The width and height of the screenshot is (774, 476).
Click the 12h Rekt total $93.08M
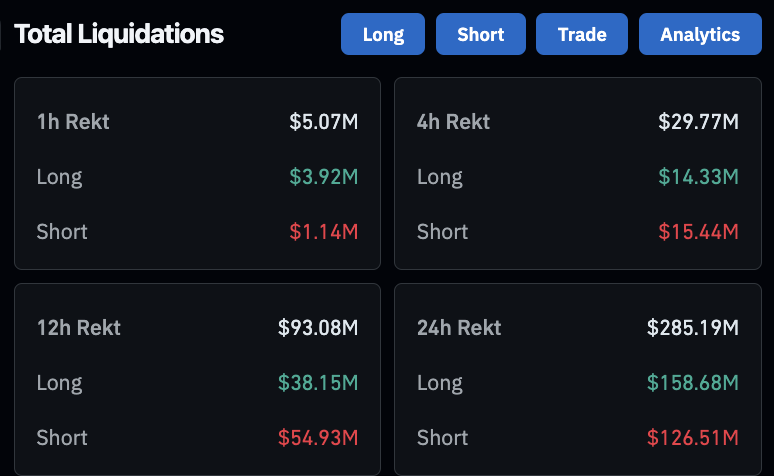click(318, 328)
